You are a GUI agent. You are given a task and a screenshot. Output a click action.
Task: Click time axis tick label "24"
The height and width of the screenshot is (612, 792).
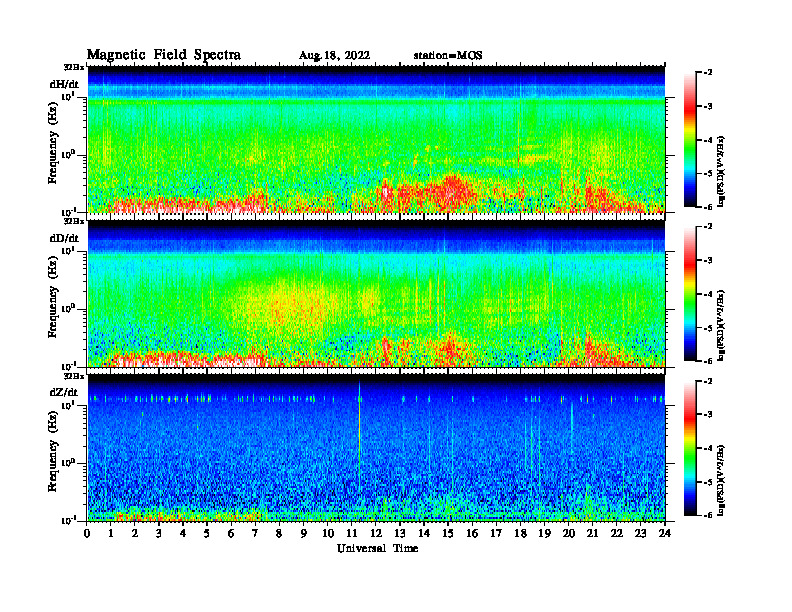665,534
